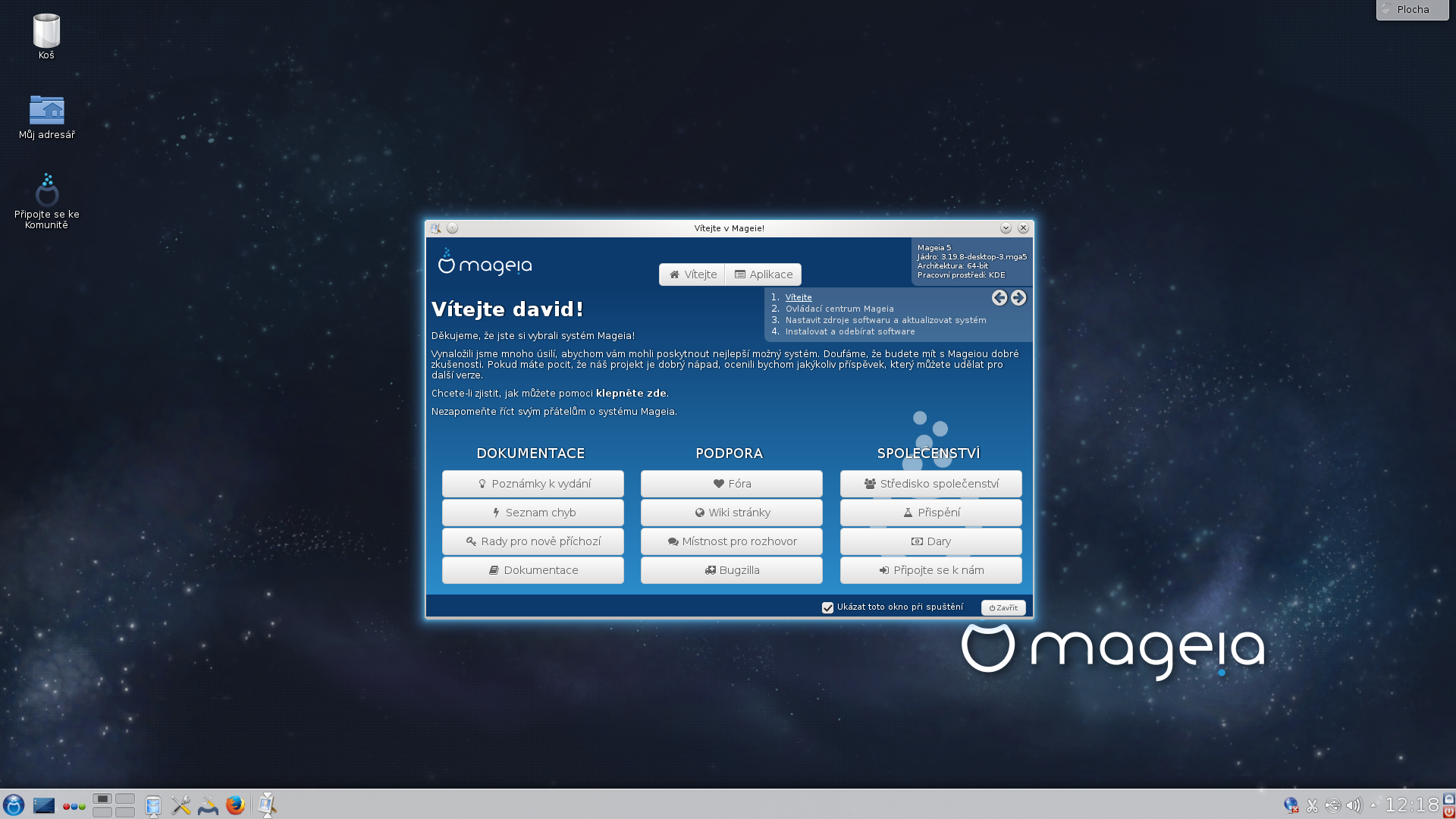Screen dimensions: 1456x819
Task: Open Poznámky k vydání release notes
Action: [x=533, y=484]
